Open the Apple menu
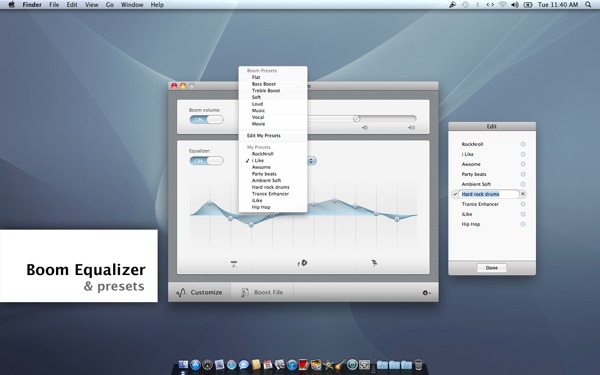This screenshot has width=600, height=375. pyautogui.click(x=12, y=5)
